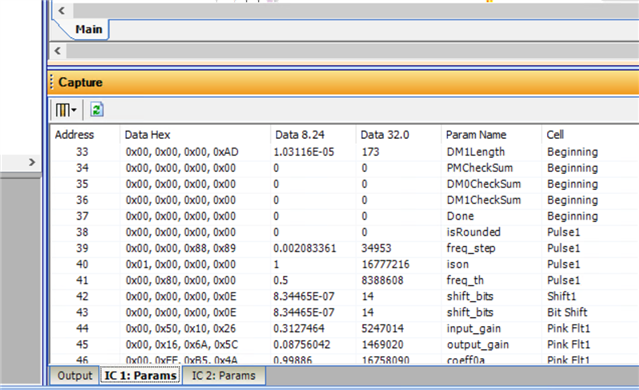Click the Data 32.0 column header
The image size is (639, 390).
coord(385,135)
